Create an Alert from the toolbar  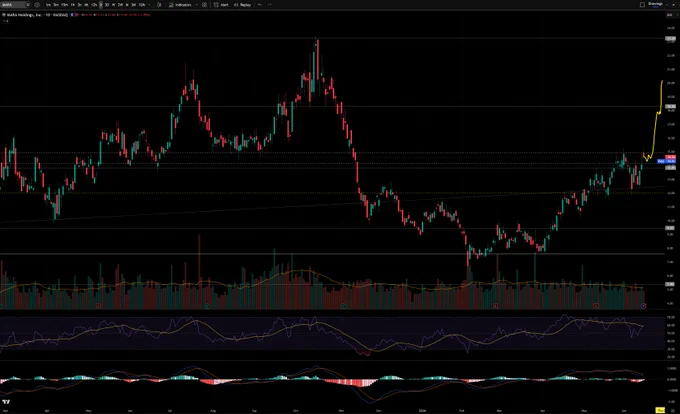[x=221, y=5]
